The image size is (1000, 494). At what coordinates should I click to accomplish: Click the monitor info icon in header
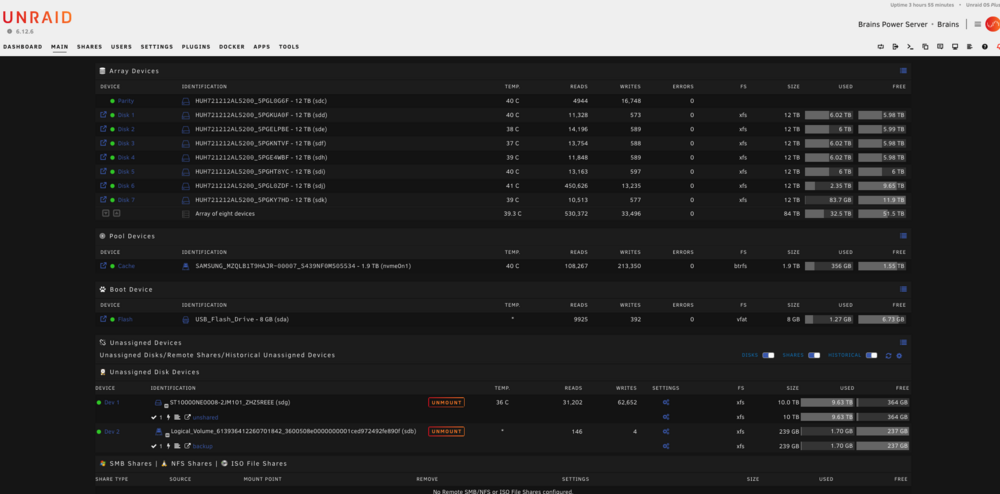[x=955, y=47]
